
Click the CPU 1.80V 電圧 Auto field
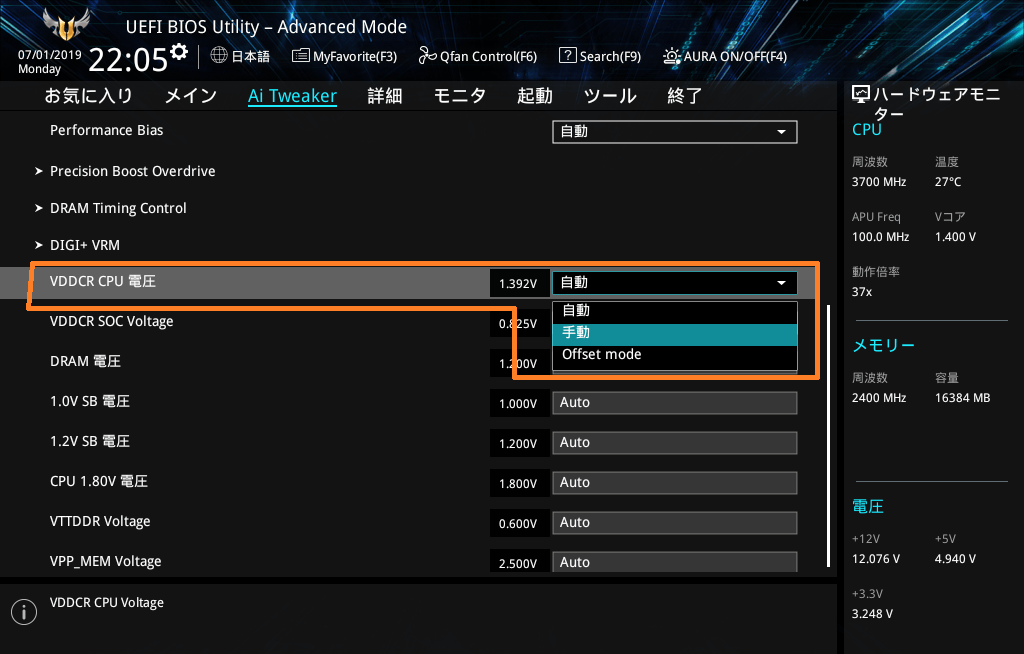pyautogui.click(x=675, y=482)
